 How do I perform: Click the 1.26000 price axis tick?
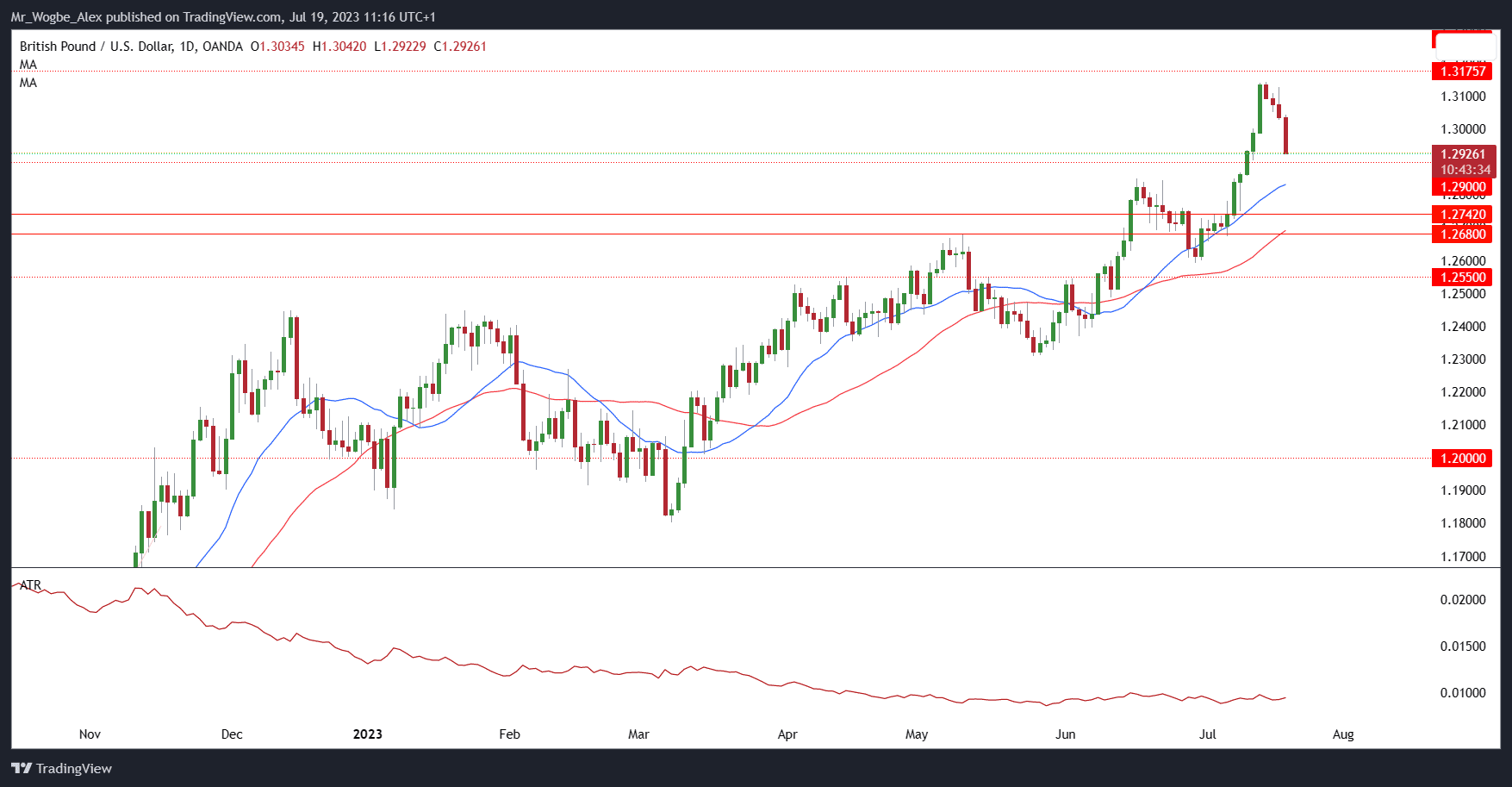pyautogui.click(x=1463, y=261)
